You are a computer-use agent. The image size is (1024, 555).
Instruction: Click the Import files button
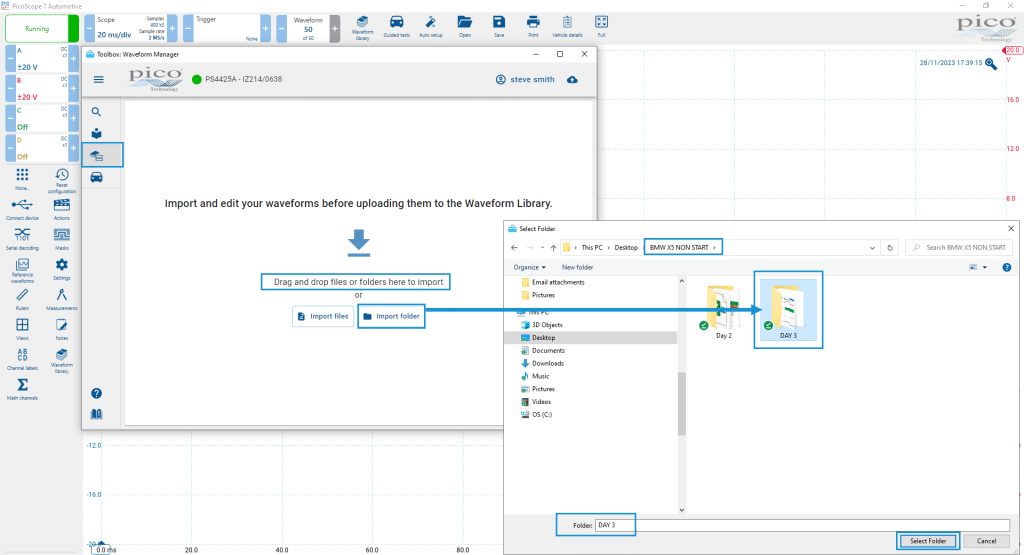(323, 316)
